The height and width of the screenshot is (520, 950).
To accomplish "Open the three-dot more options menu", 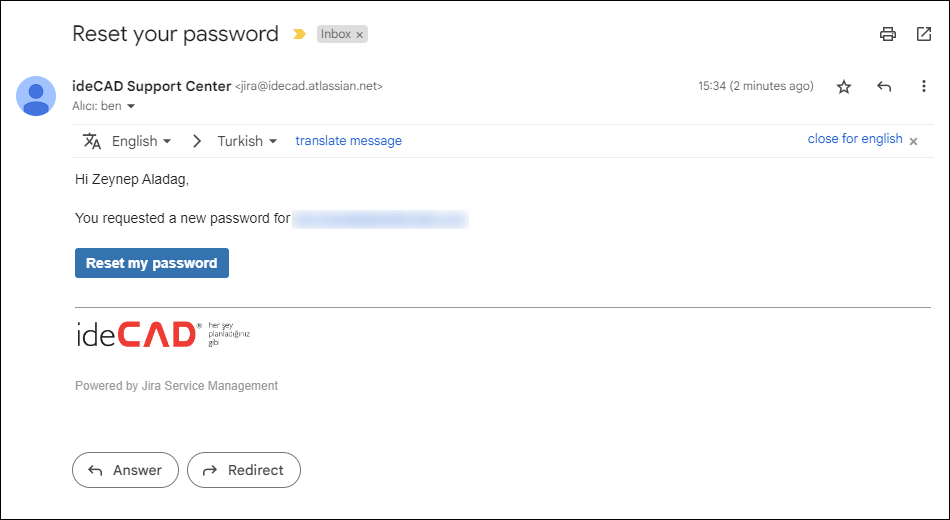I will 923,87.
